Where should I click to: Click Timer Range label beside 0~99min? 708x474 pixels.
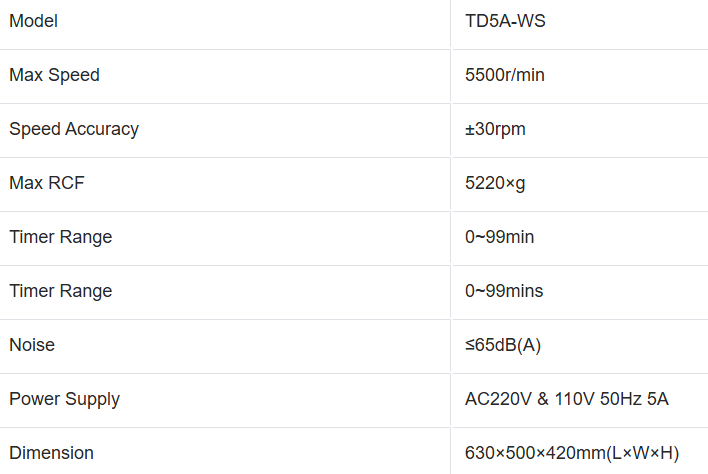(x=60, y=237)
